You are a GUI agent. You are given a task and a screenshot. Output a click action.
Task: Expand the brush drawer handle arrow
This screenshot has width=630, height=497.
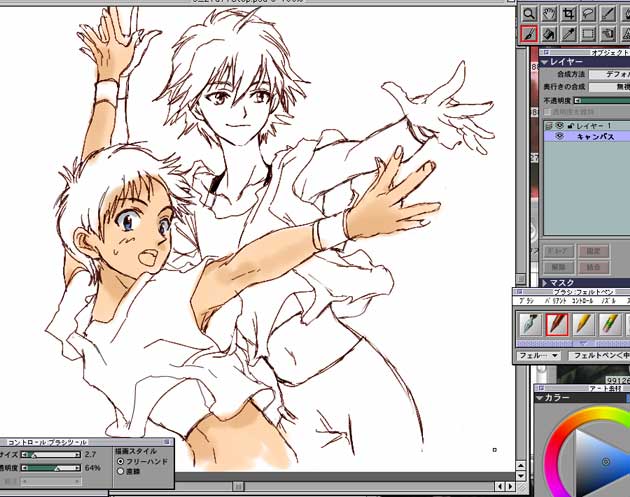point(583,344)
